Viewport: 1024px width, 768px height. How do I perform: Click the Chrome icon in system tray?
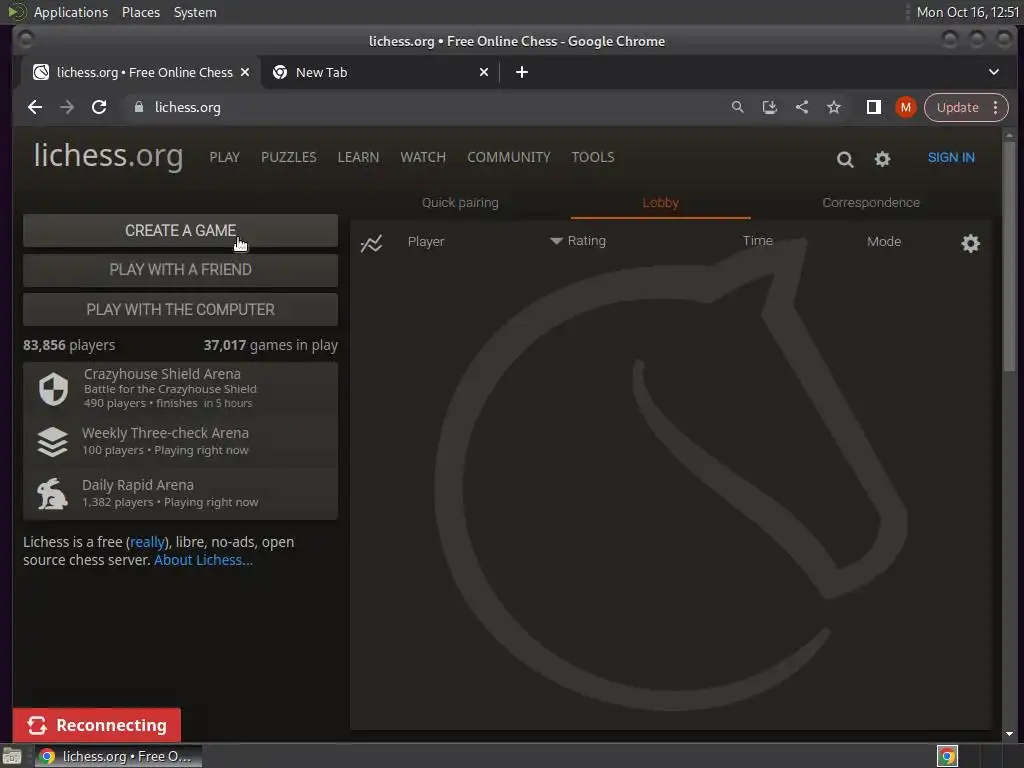[x=948, y=756]
